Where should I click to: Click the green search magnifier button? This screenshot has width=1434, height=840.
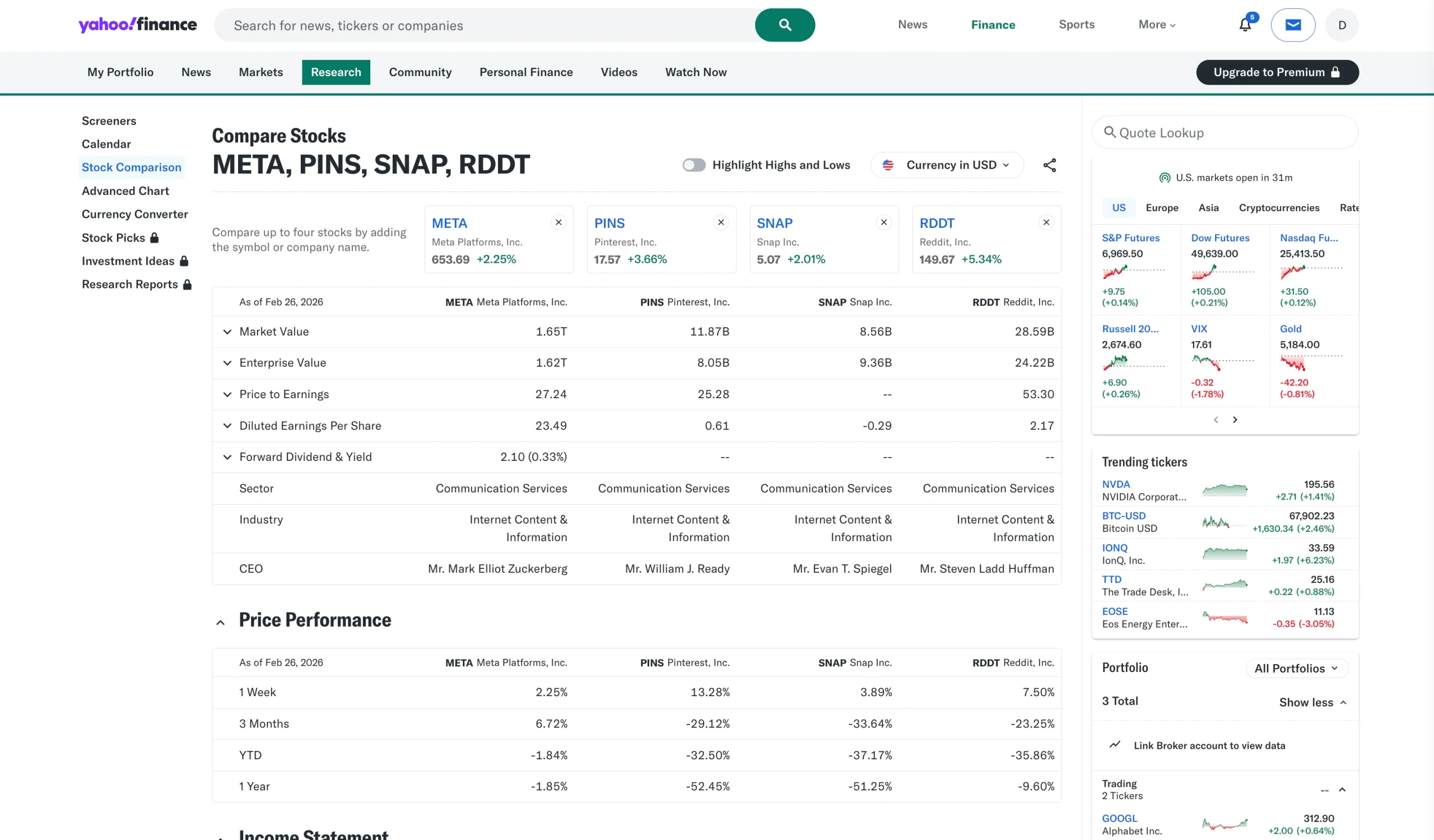784,25
